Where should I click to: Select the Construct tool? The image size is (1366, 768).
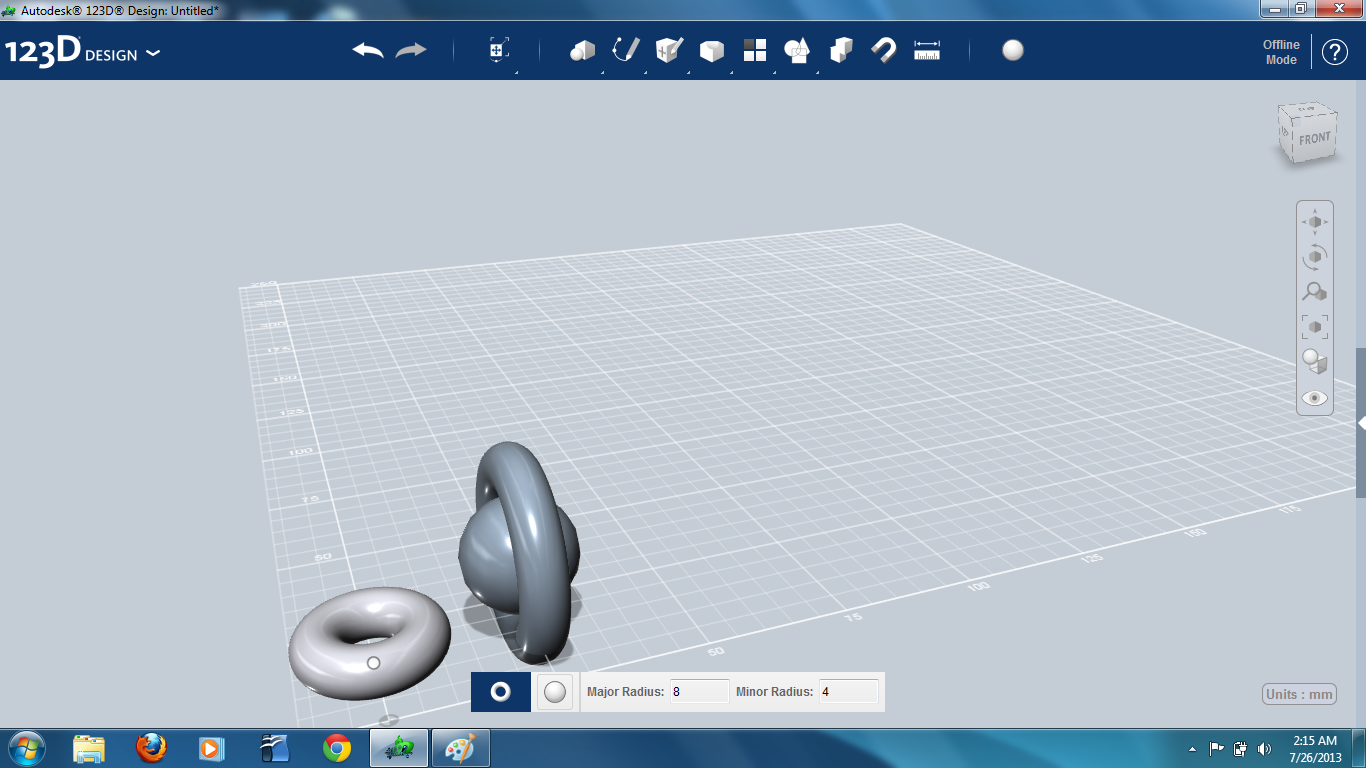click(668, 50)
